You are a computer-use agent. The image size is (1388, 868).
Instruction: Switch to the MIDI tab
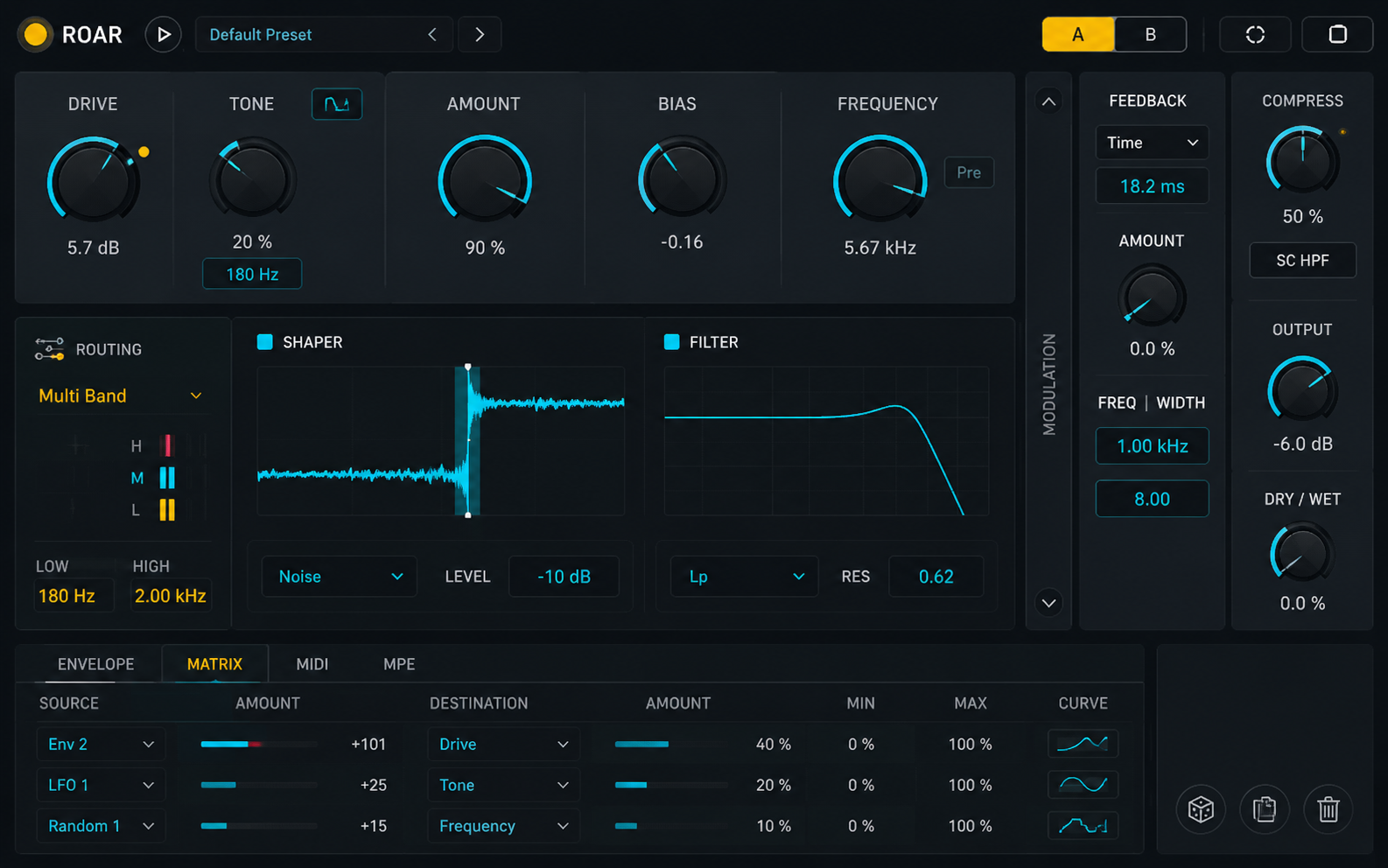click(312, 664)
